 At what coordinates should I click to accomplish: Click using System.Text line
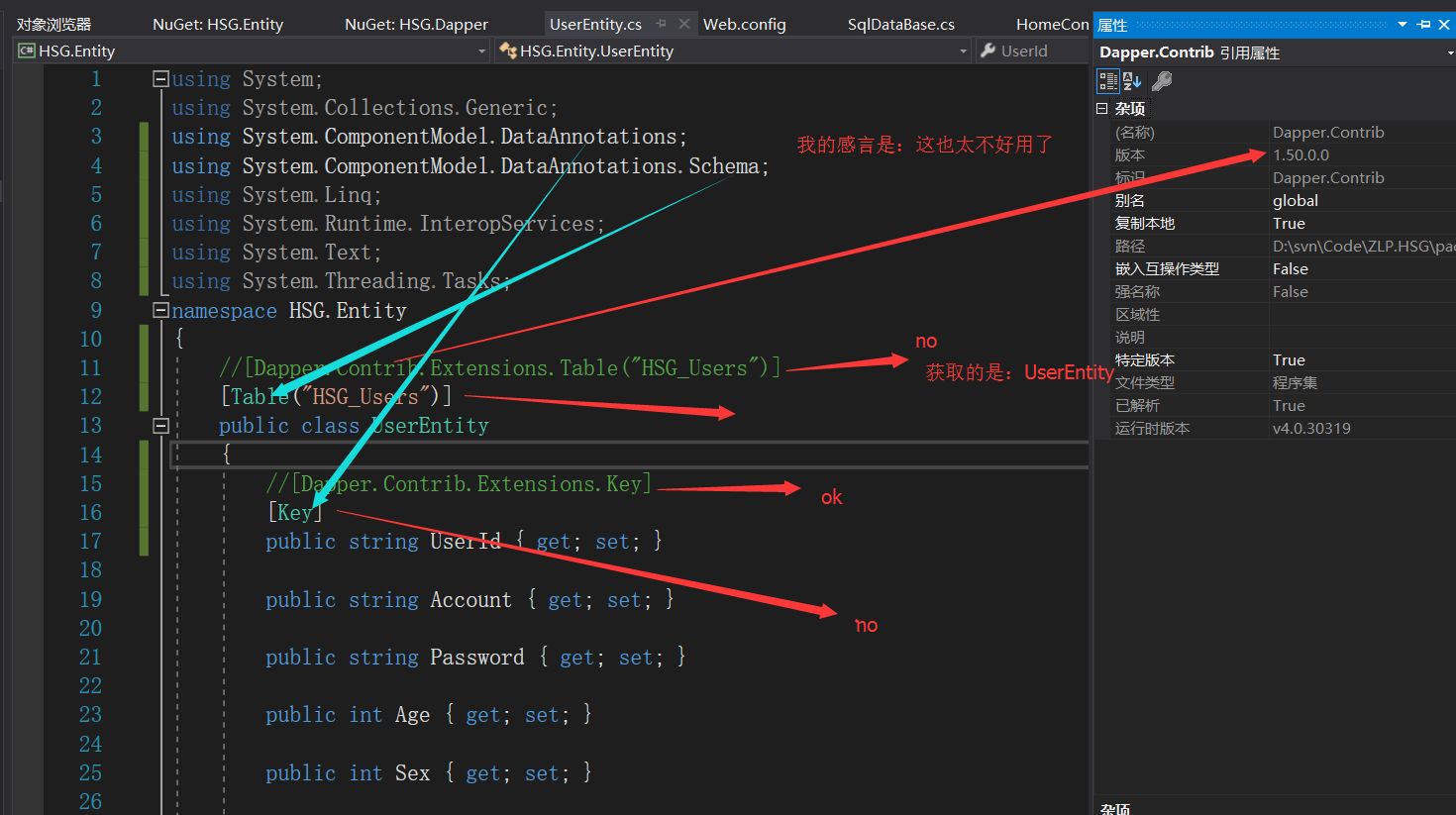(x=276, y=253)
